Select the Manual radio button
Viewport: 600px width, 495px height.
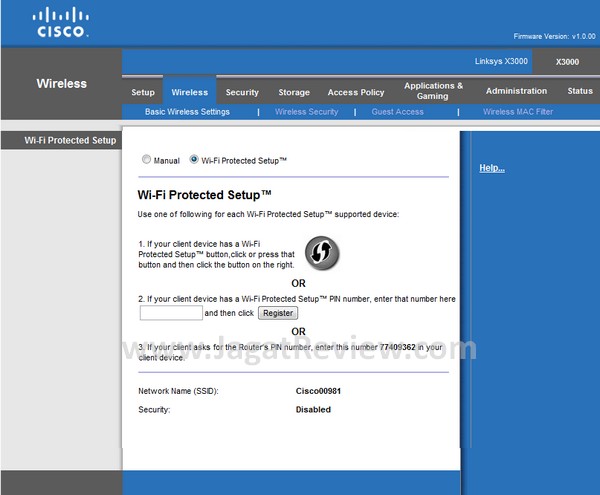coord(147,160)
